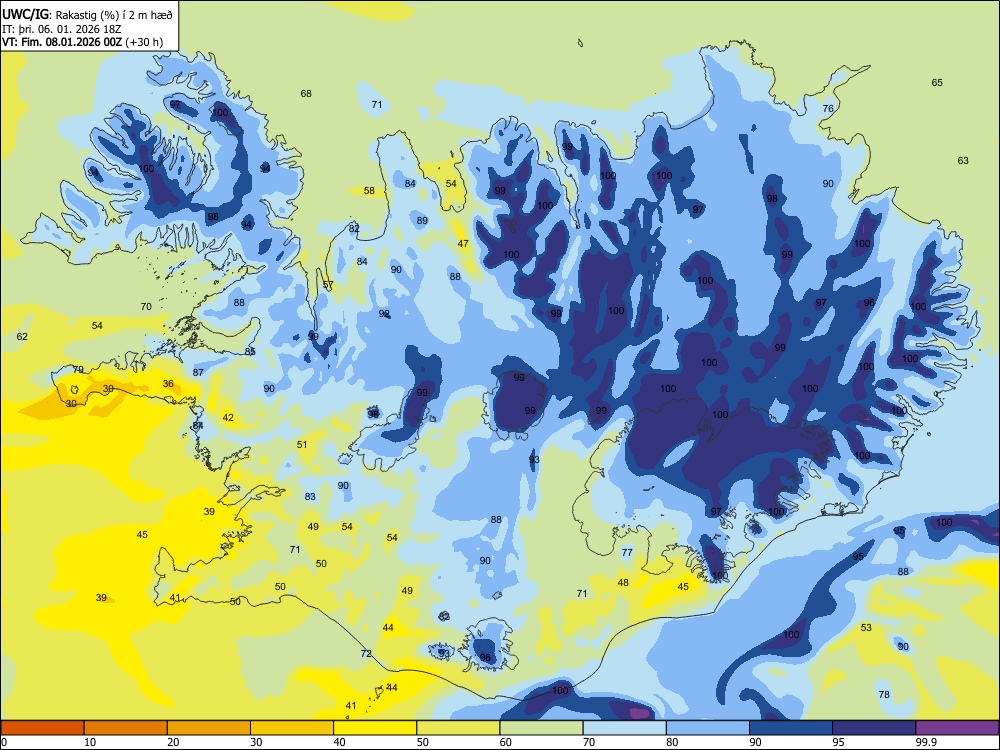Select the map value '83'
The image size is (1000, 750).
(x=310, y=496)
